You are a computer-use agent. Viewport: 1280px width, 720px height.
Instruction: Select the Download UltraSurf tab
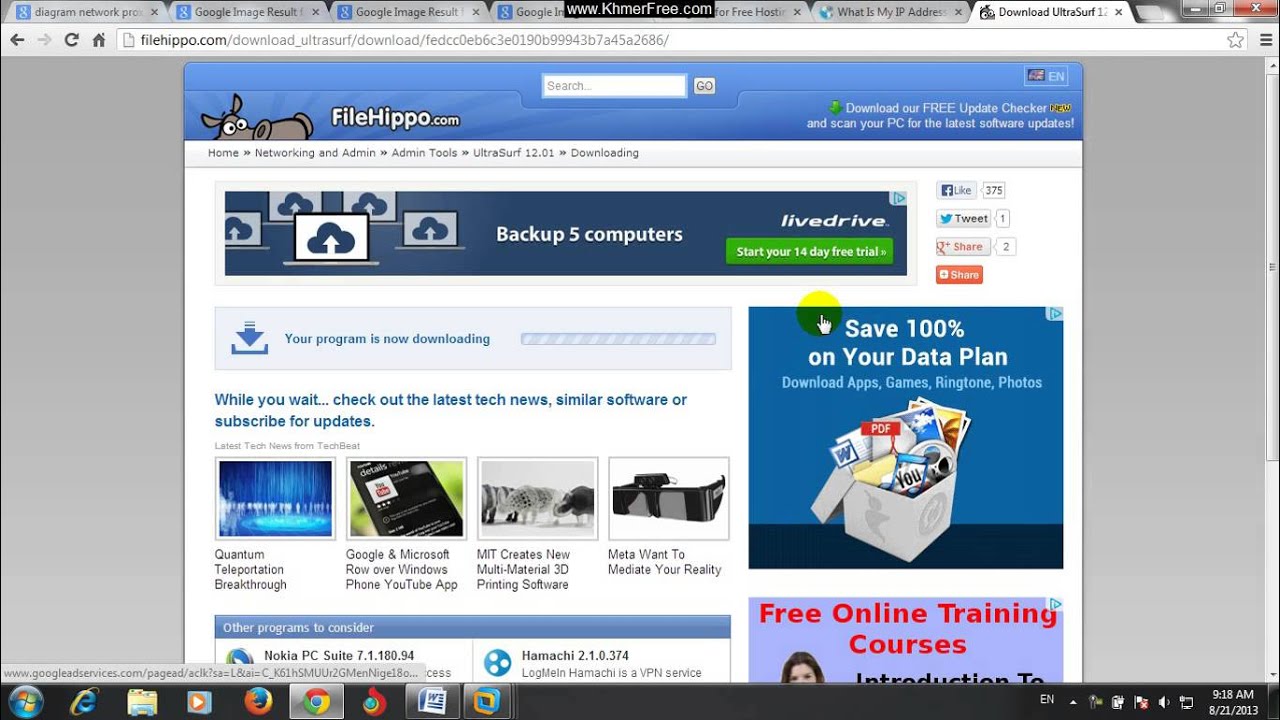[x=1052, y=12]
